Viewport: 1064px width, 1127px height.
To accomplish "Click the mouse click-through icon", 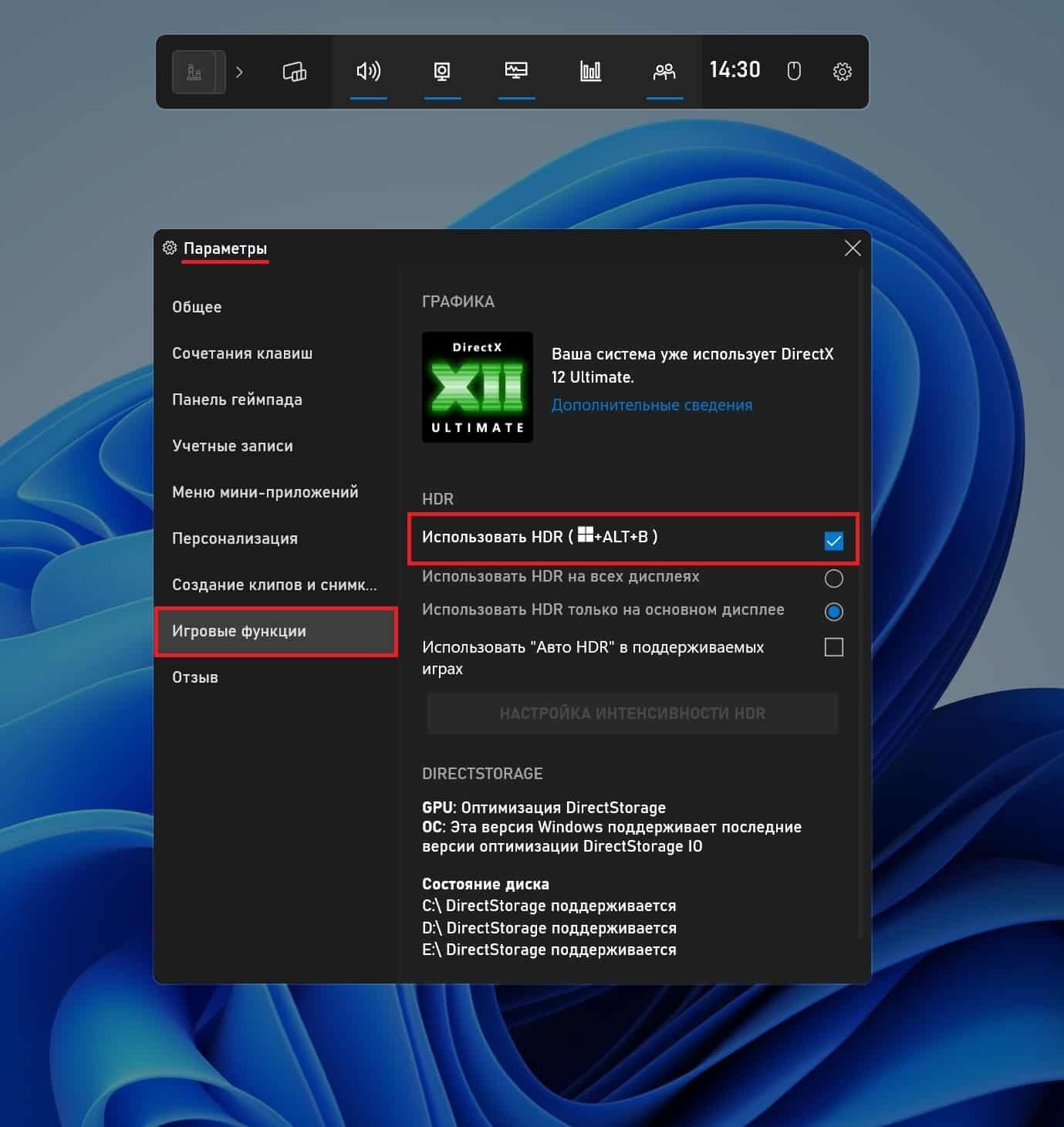I will click(794, 72).
